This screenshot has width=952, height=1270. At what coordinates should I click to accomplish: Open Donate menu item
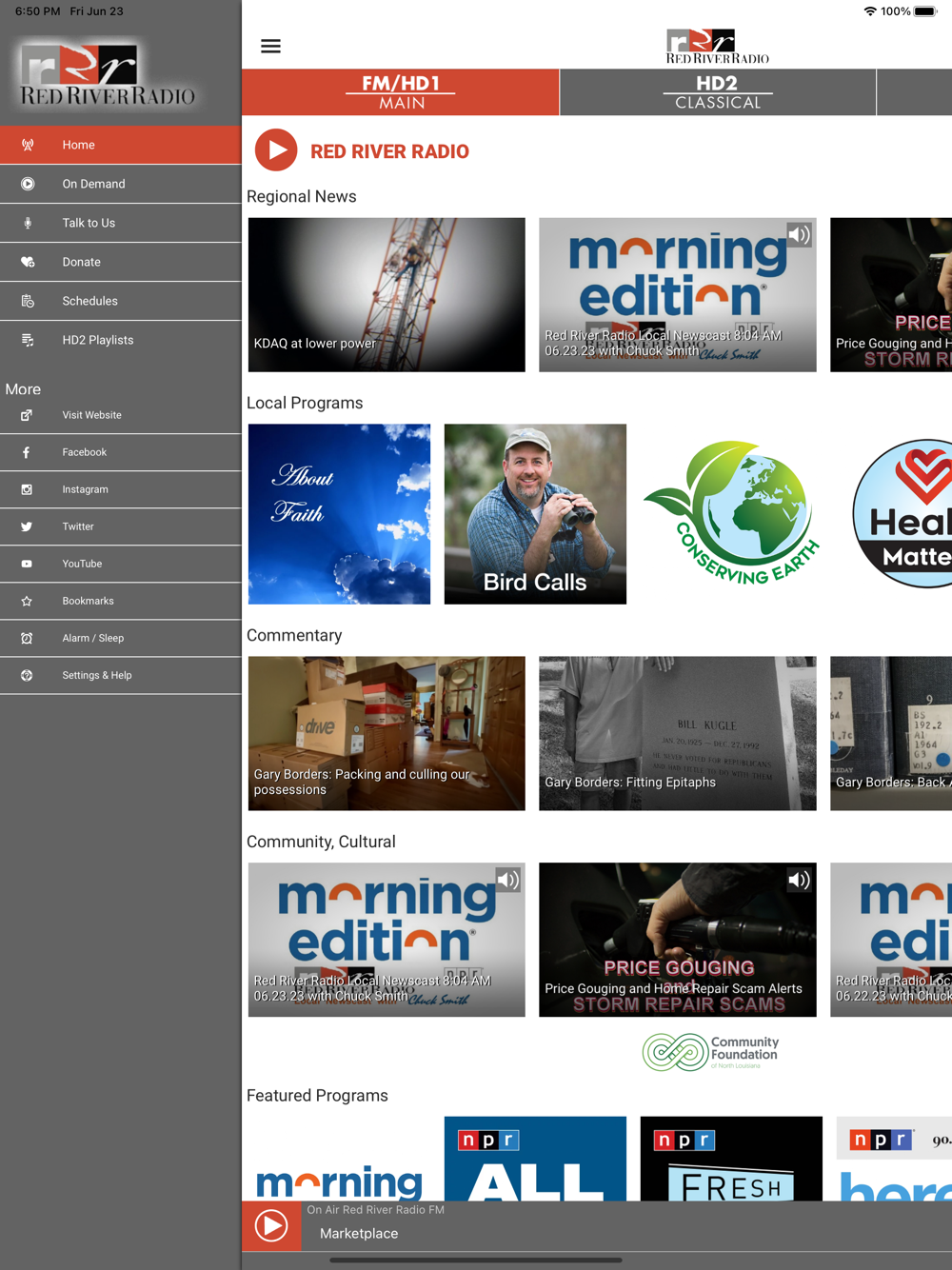point(120,262)
